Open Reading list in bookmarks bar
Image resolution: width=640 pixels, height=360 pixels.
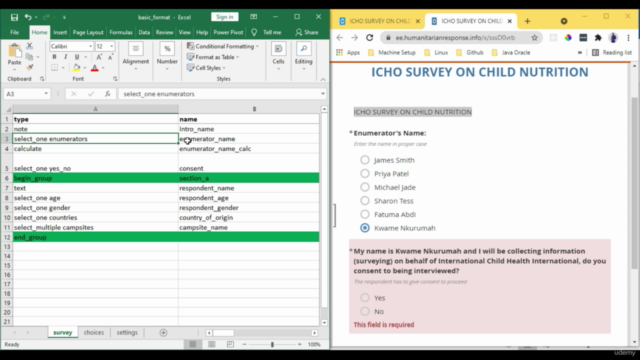coord(612,53)
